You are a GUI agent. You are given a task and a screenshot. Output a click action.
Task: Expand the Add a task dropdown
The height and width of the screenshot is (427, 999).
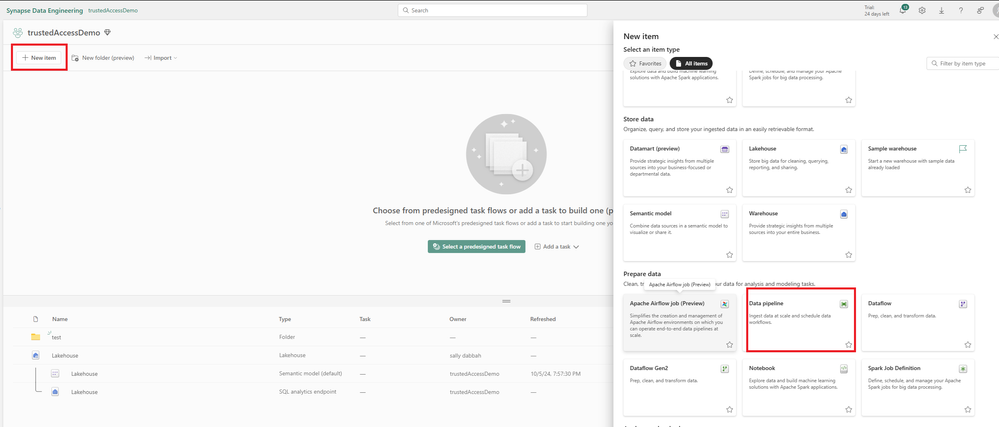click(557, 247)
